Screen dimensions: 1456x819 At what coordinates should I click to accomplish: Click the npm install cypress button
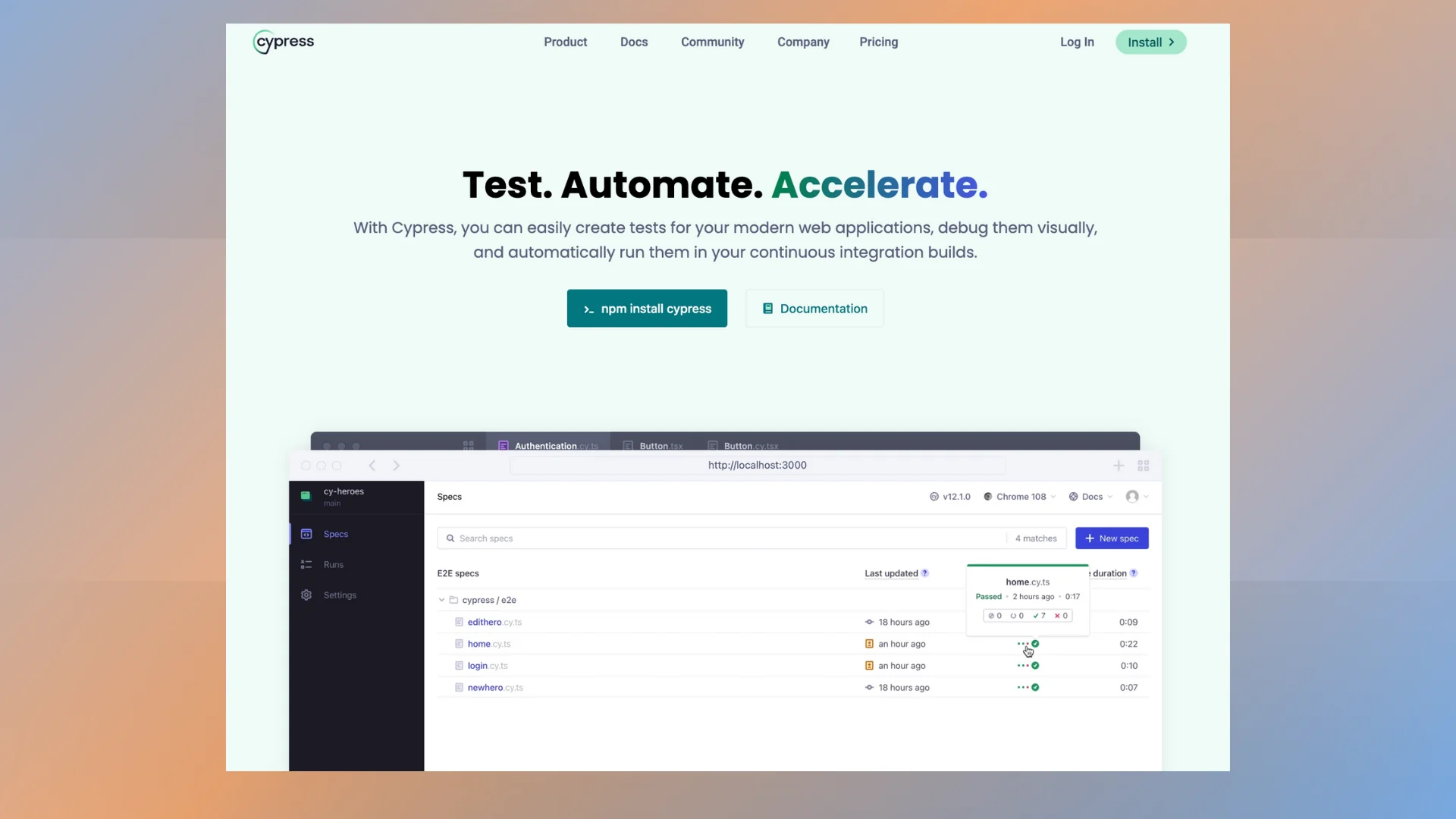647,309
